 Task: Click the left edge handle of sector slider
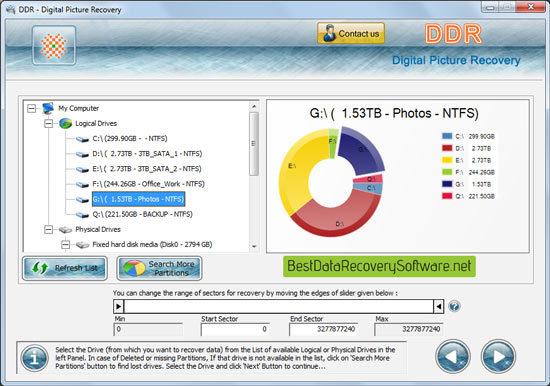point(119,307)
